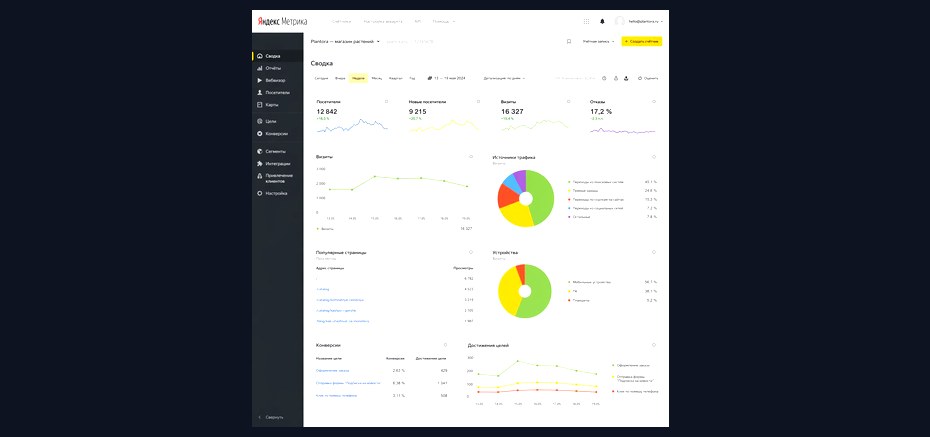Expand the user account email dropdown
The width and height of the screenshot is (930, 437).
(x=646, y=21)
